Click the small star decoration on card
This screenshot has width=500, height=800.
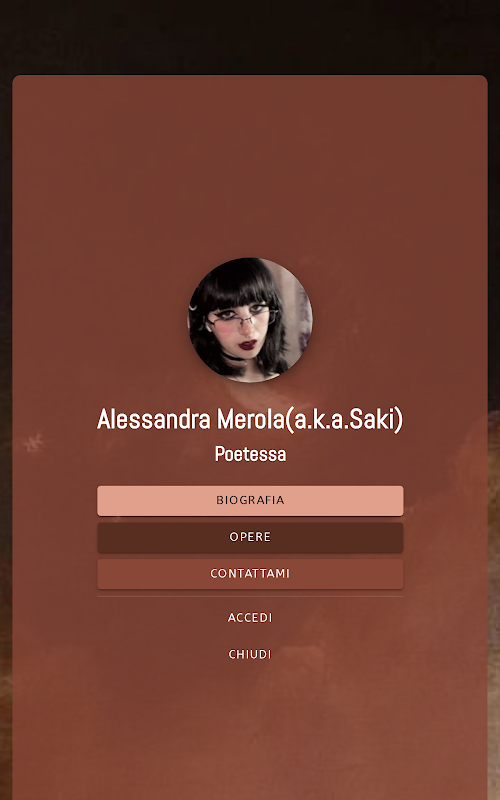click(34, 442)
